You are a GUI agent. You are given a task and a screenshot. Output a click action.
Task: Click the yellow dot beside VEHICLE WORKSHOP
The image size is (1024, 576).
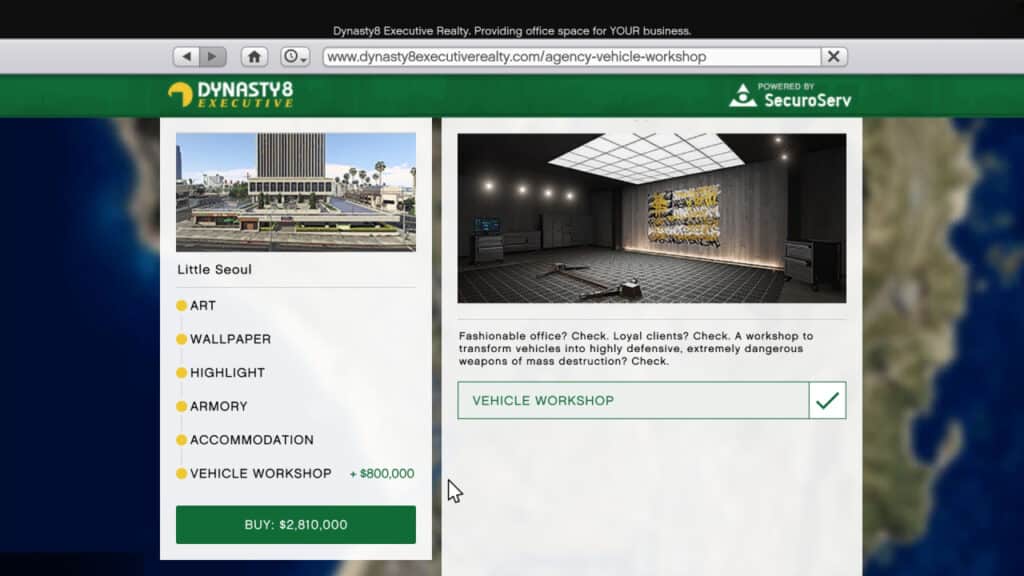182,473
